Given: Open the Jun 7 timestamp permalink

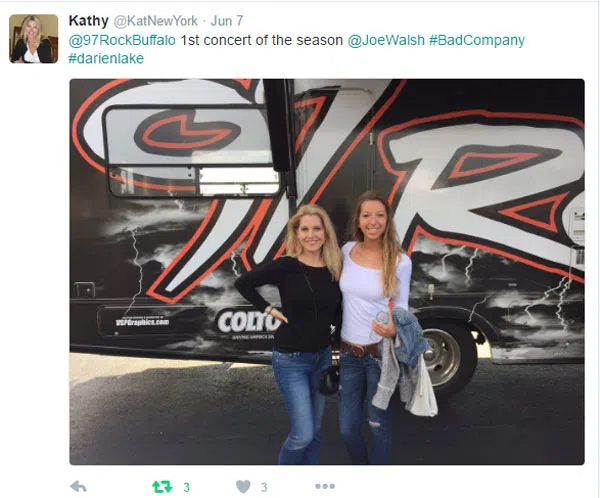Looking at the screenshot, I should [227, 21].
